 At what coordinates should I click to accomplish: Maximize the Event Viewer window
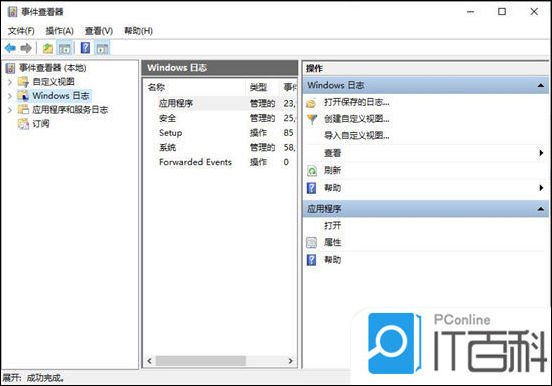(502, 12)
